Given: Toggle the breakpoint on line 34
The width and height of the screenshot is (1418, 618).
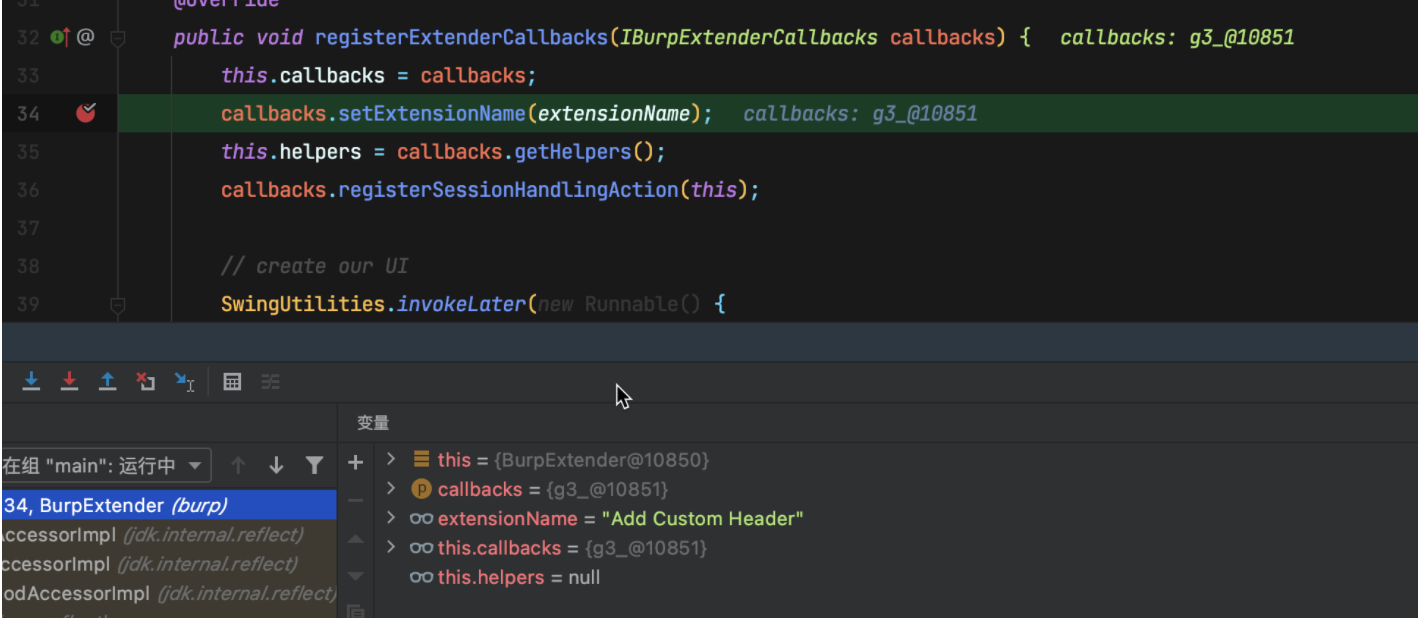Looking at the screenshot, I should coord(86,113).
